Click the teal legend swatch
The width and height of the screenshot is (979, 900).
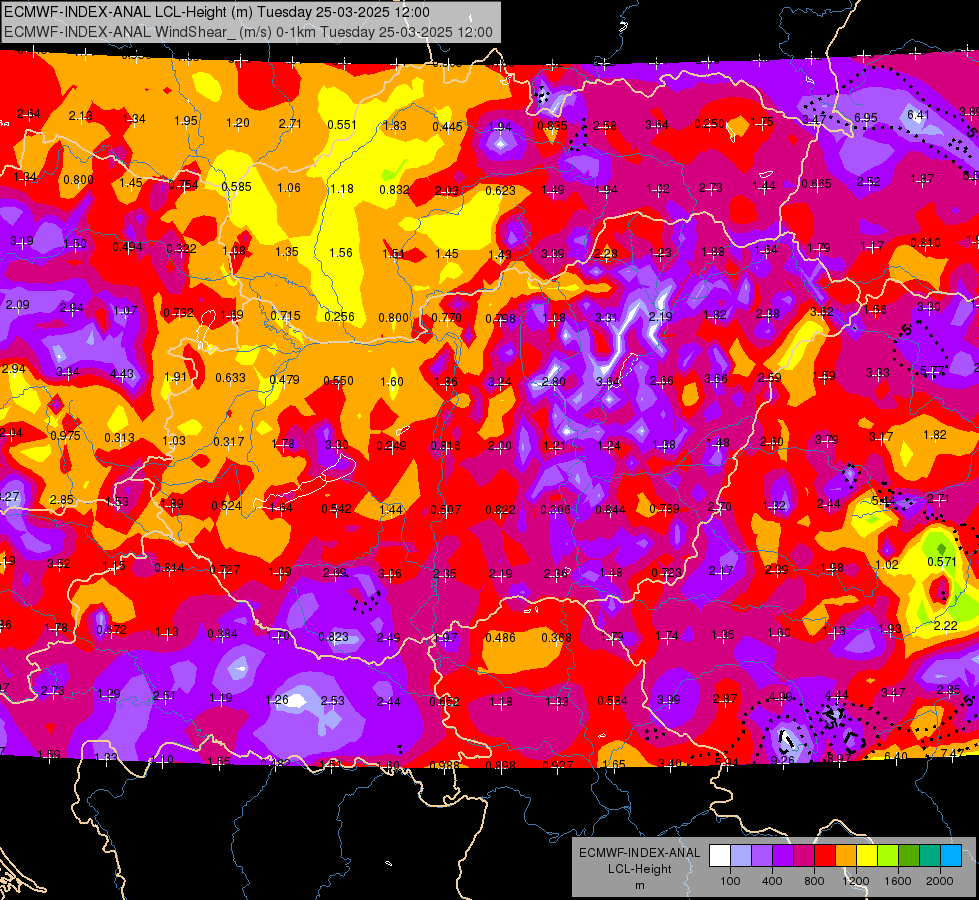930,855
